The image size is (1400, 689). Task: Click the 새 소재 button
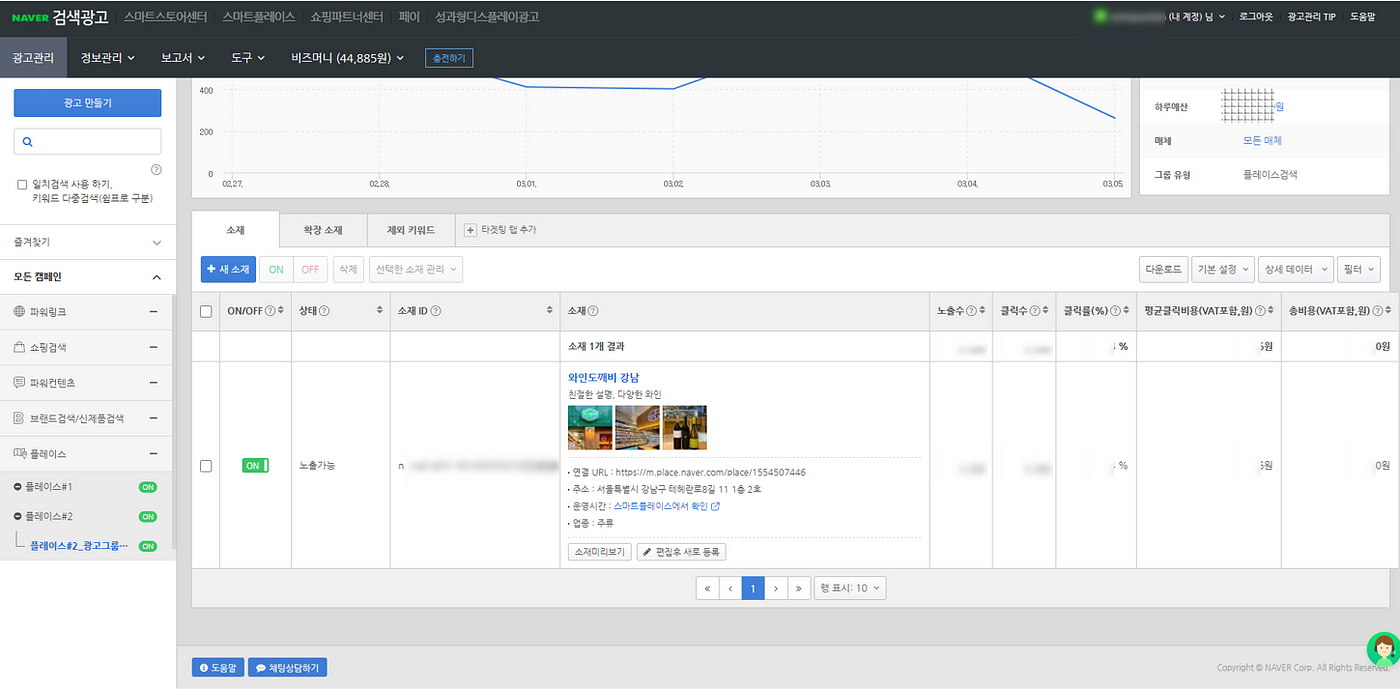coord(228,269)
